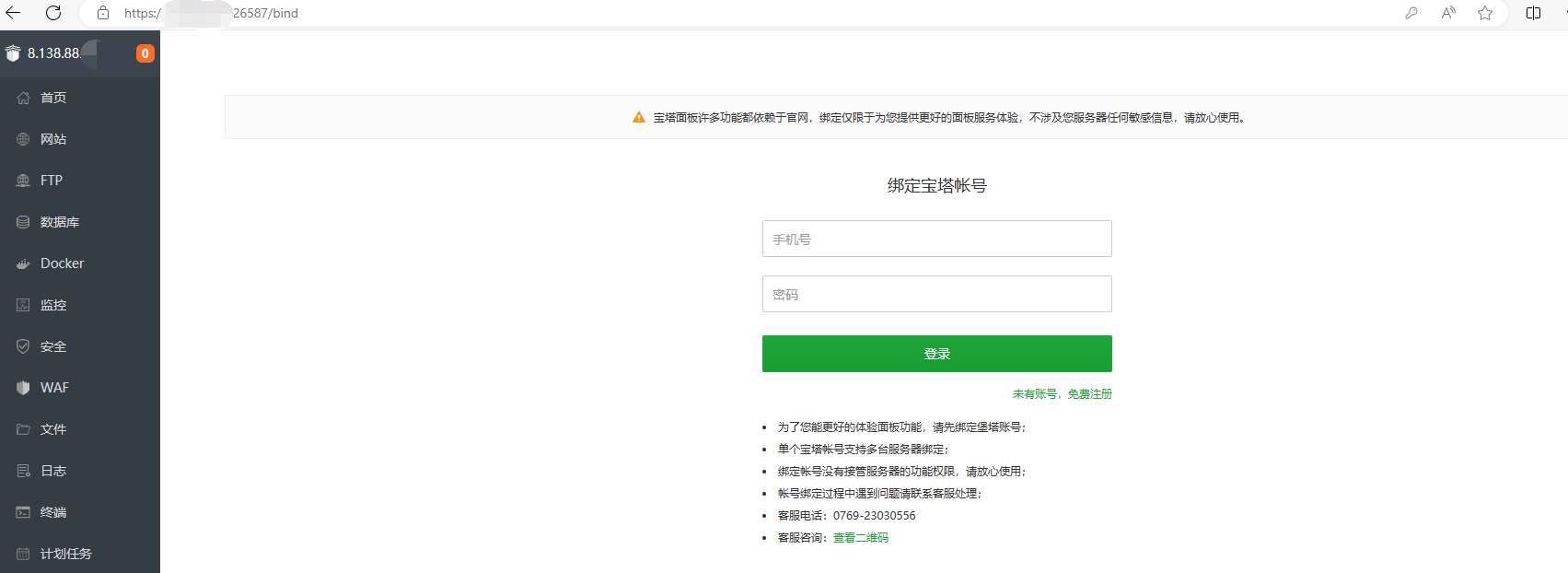Click the 首页 home icon in sidebar

[x=23, y=98]
